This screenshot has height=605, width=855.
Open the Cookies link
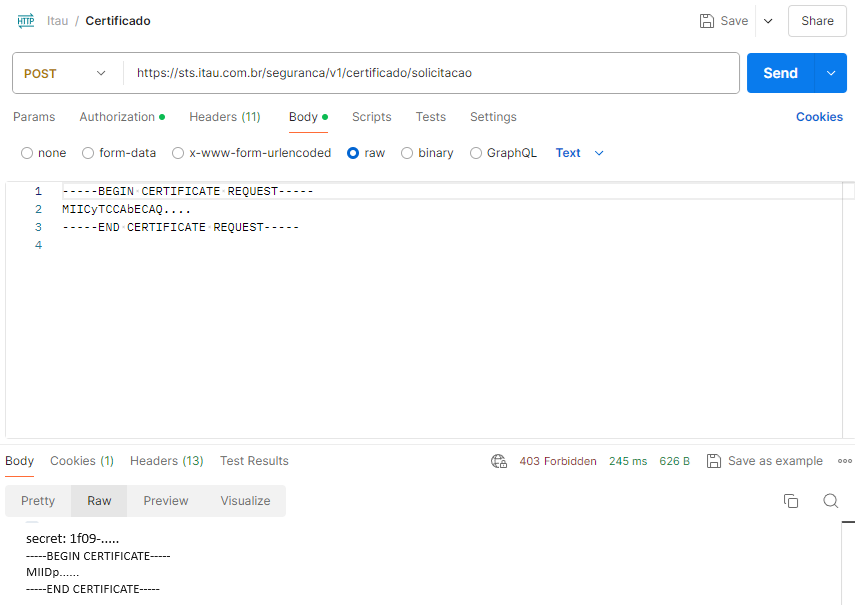819,117
